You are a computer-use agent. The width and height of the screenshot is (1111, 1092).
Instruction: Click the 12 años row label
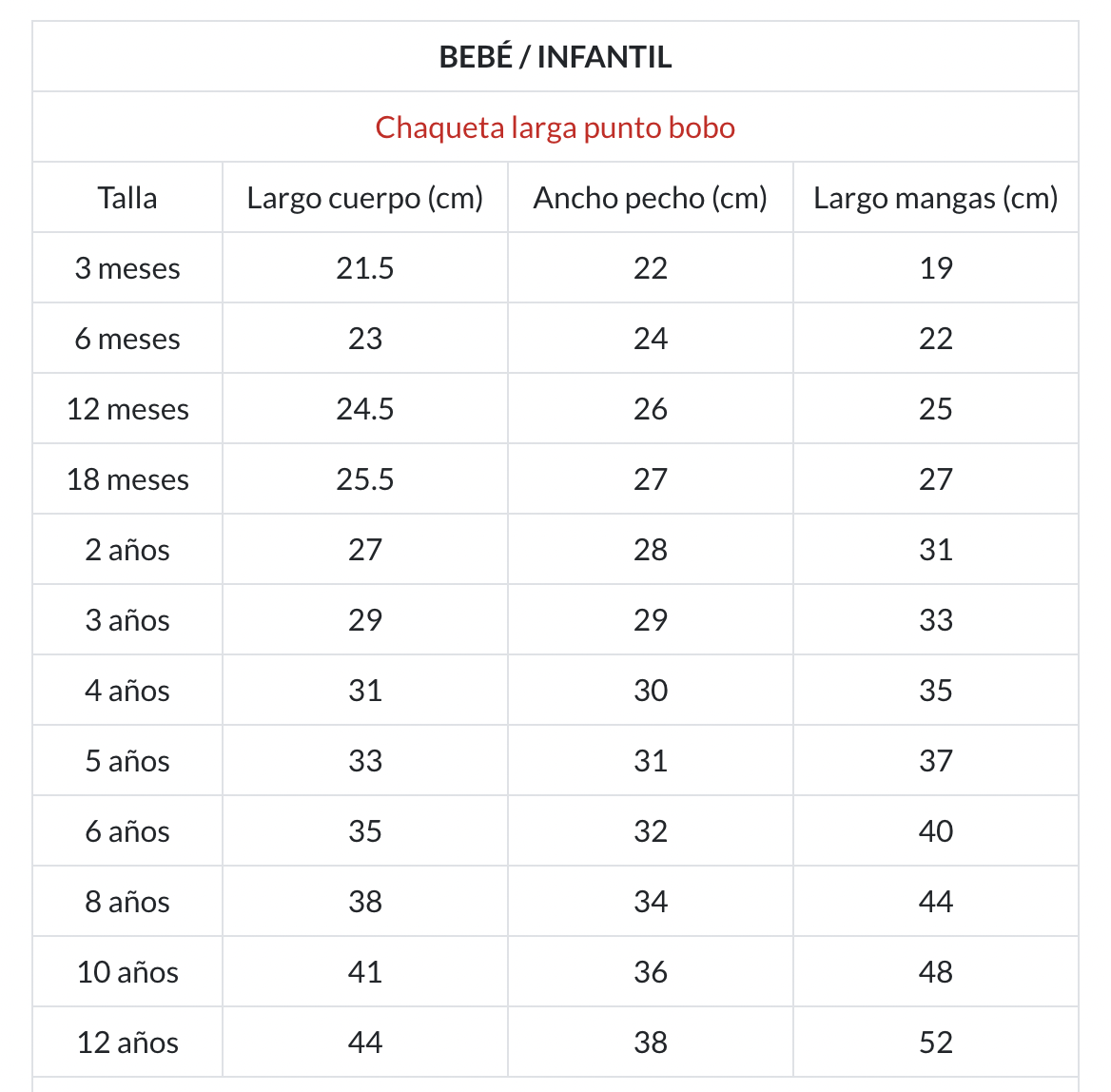click(x=127, y=1043)
